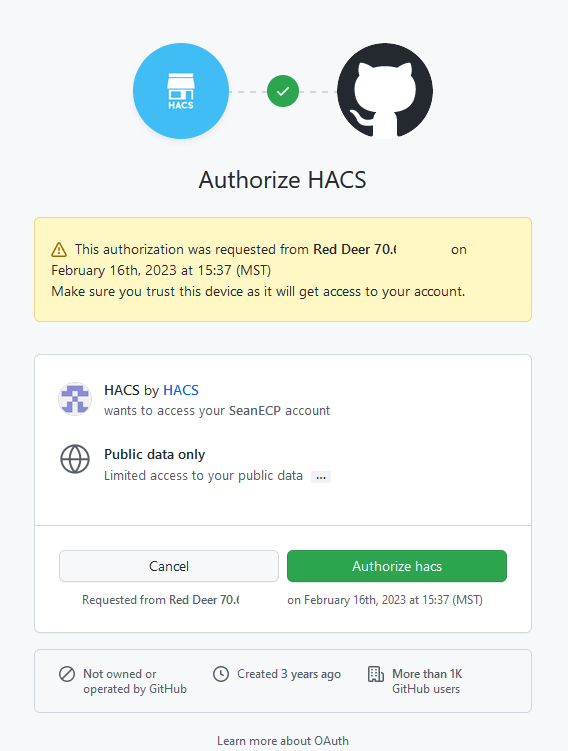Click the HACS purple identicon avatar
Viewport: 568px width, 751px height.
[x=75, y=398]
